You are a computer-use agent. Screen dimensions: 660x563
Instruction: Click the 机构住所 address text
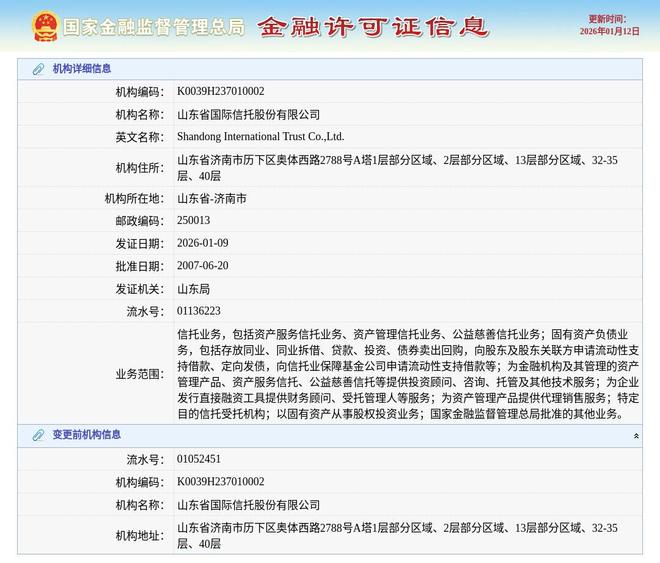tap(397, 167)
